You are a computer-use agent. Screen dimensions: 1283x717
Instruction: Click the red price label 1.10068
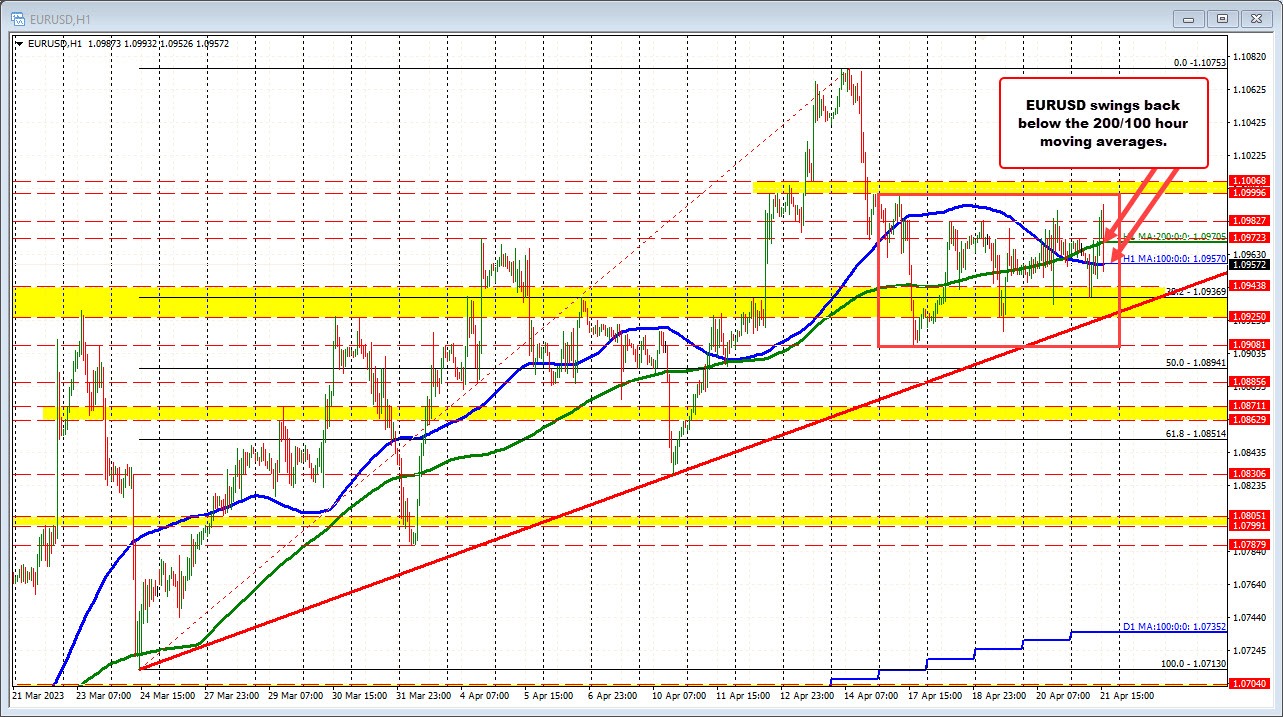pyautogui.click(x=1250, y=181)
